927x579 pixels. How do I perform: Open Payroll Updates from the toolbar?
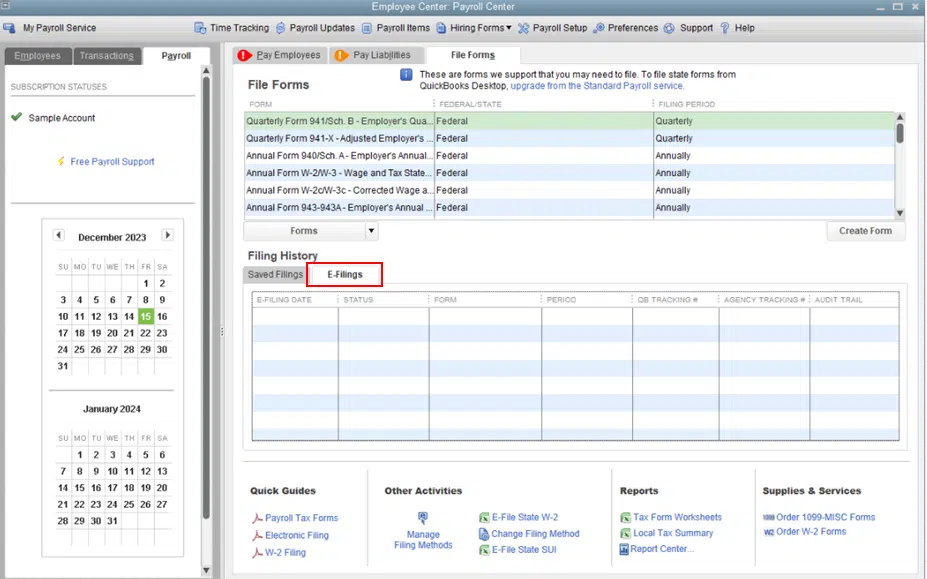coord(281,28)
